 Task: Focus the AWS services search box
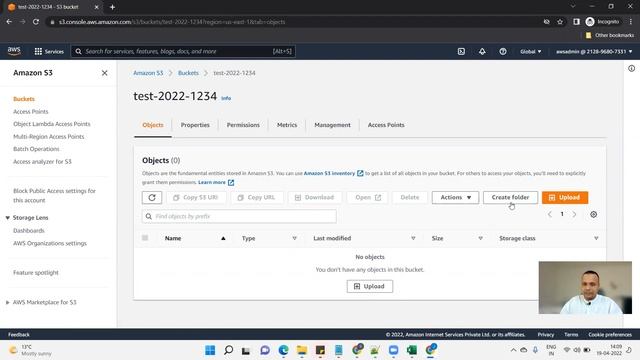(183, 51)
